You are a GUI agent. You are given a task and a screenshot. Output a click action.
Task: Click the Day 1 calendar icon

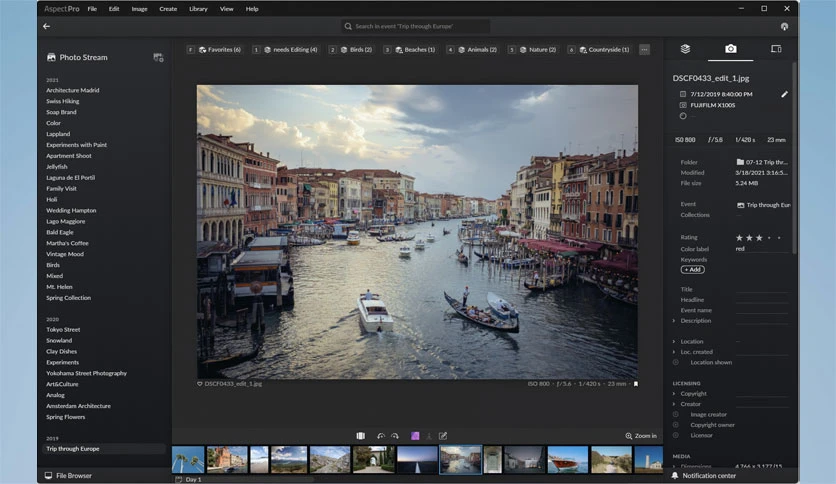[x=179, y=480]
